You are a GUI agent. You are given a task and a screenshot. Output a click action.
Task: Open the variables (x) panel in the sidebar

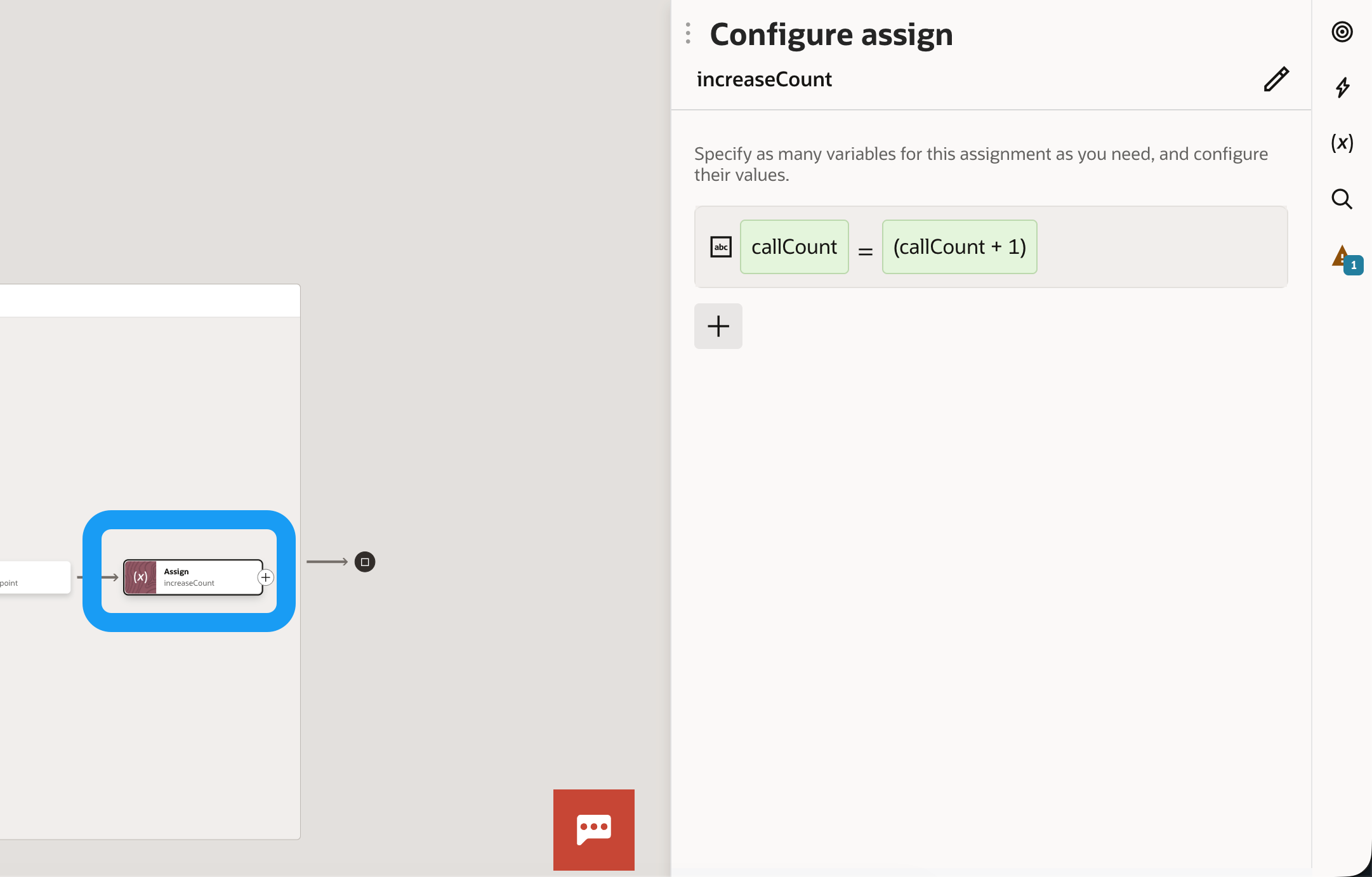coord(1342,143)
